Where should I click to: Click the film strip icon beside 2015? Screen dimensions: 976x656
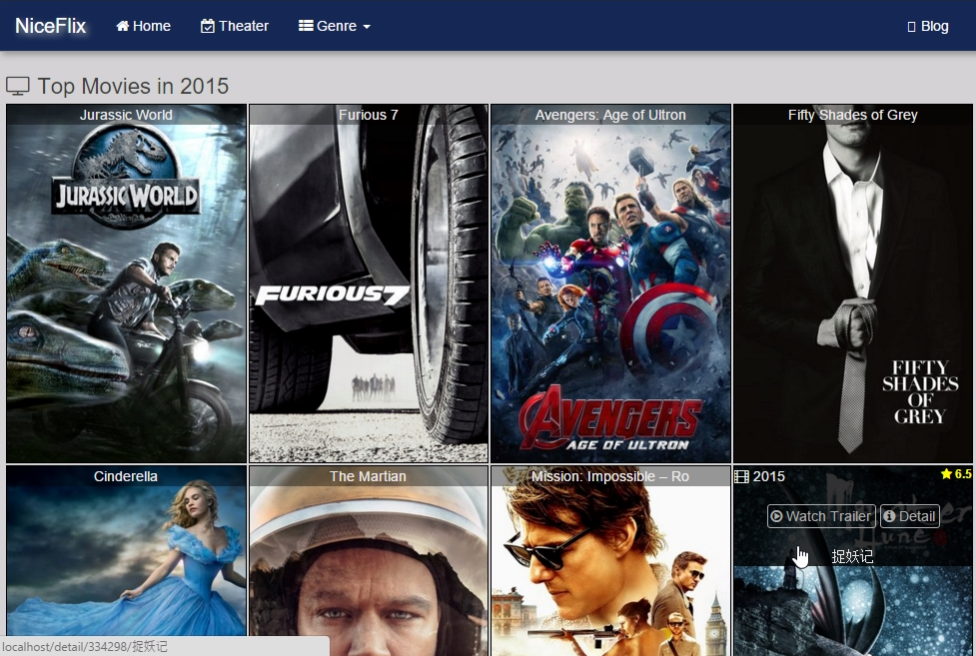(x=742, y=476)
